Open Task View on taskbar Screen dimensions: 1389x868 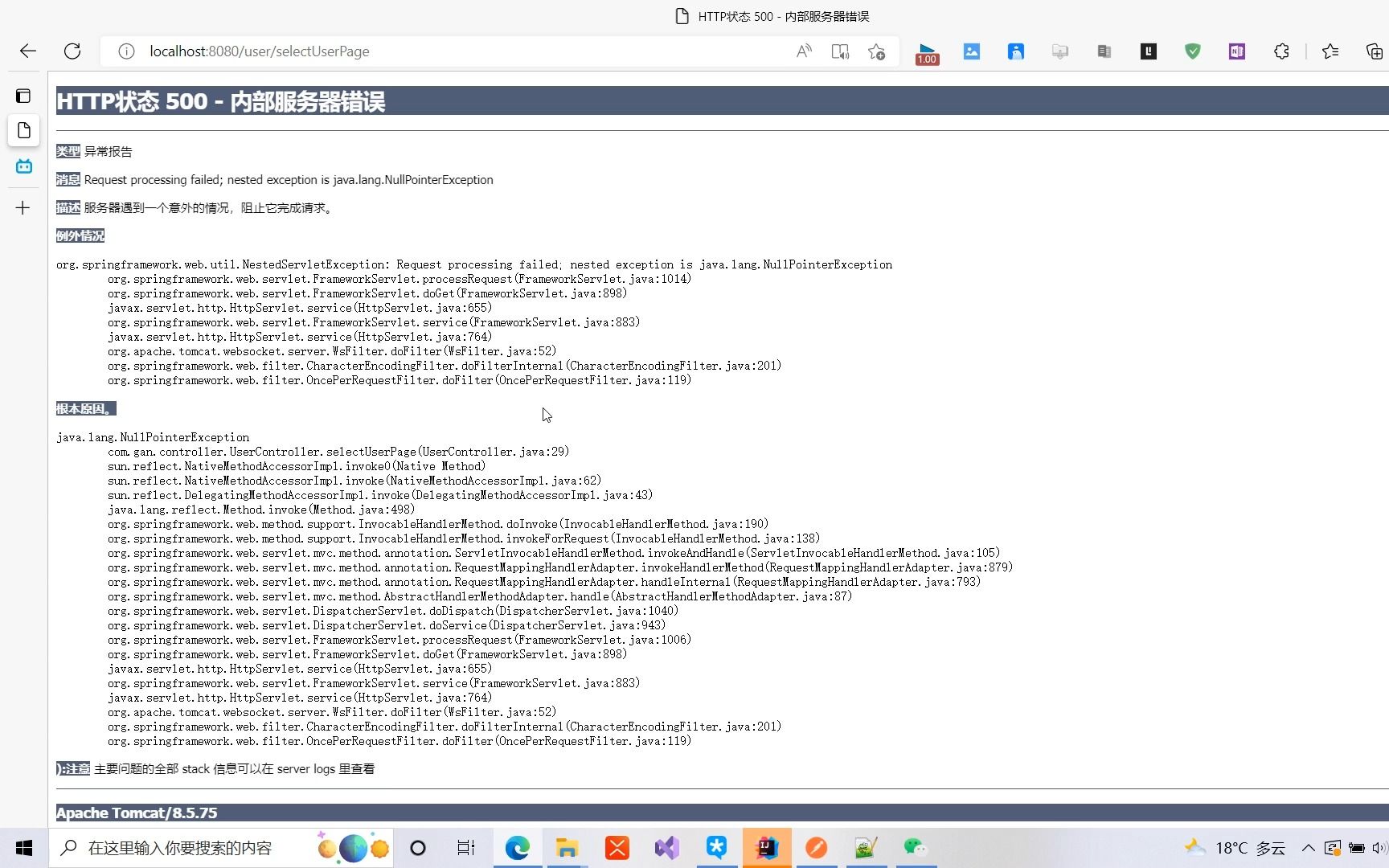(x=466, y=848)
